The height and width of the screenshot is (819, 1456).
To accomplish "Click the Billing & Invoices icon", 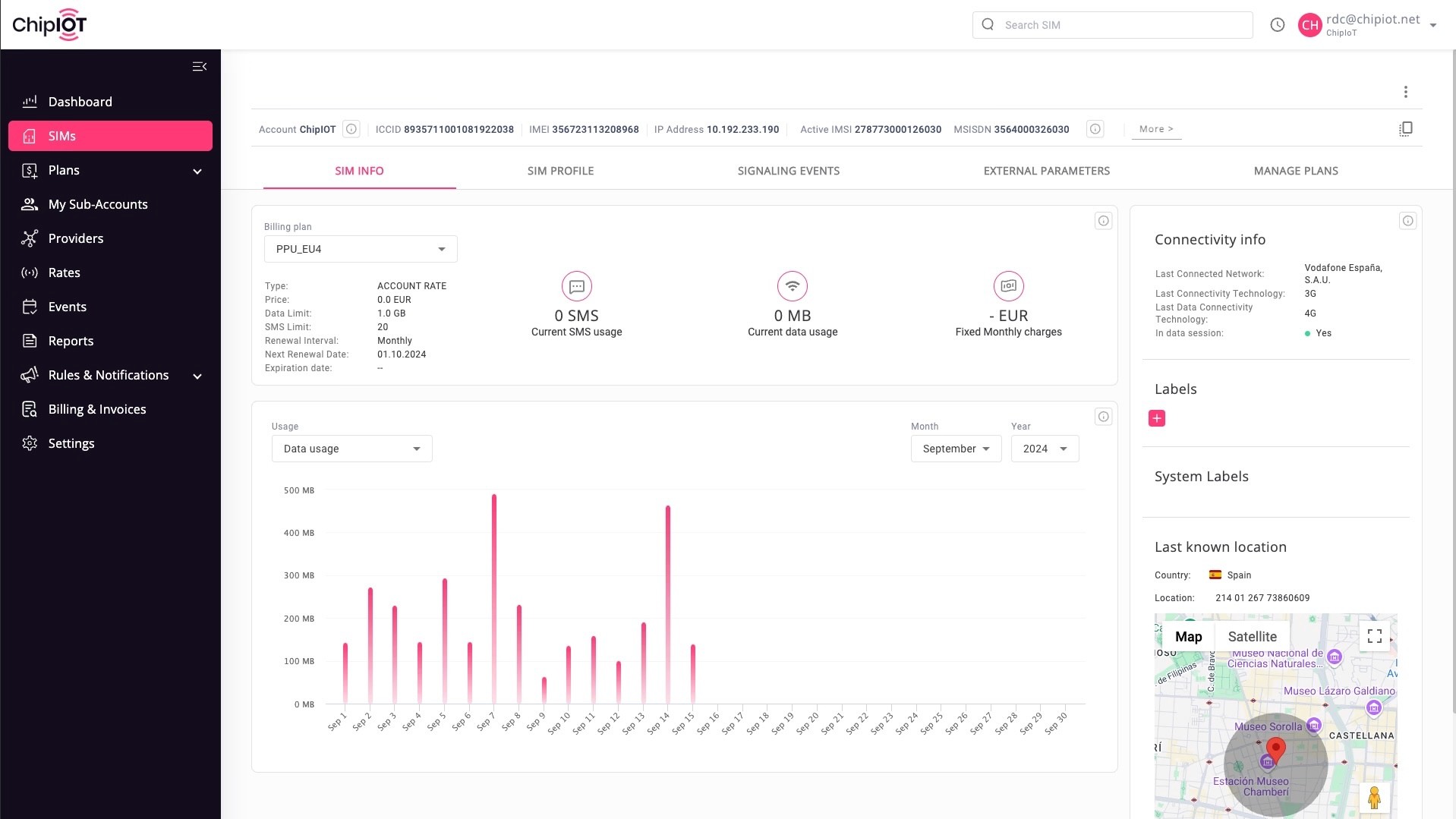I will (30, 409).
